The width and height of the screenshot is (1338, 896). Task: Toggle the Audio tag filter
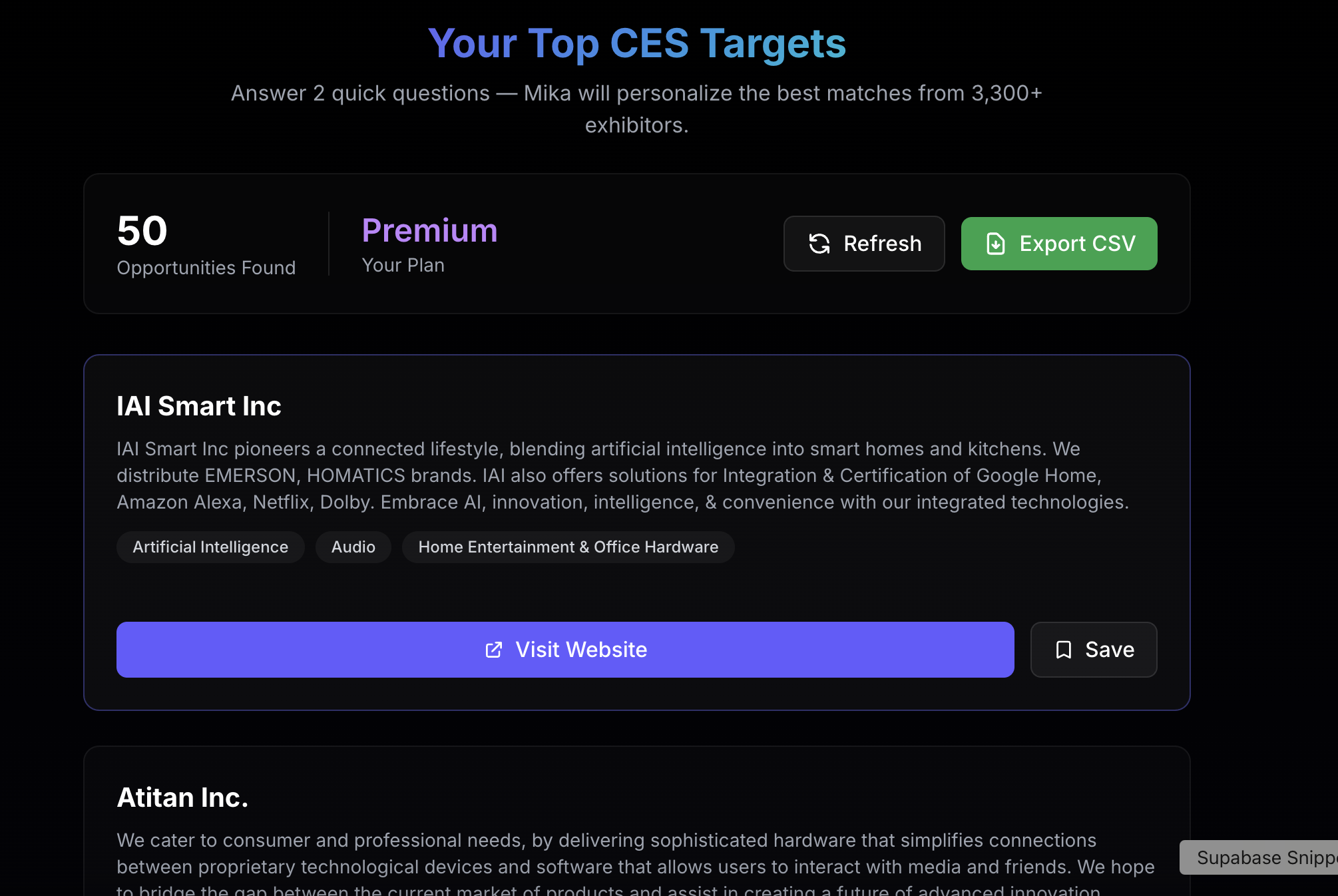tap(353, 547)
